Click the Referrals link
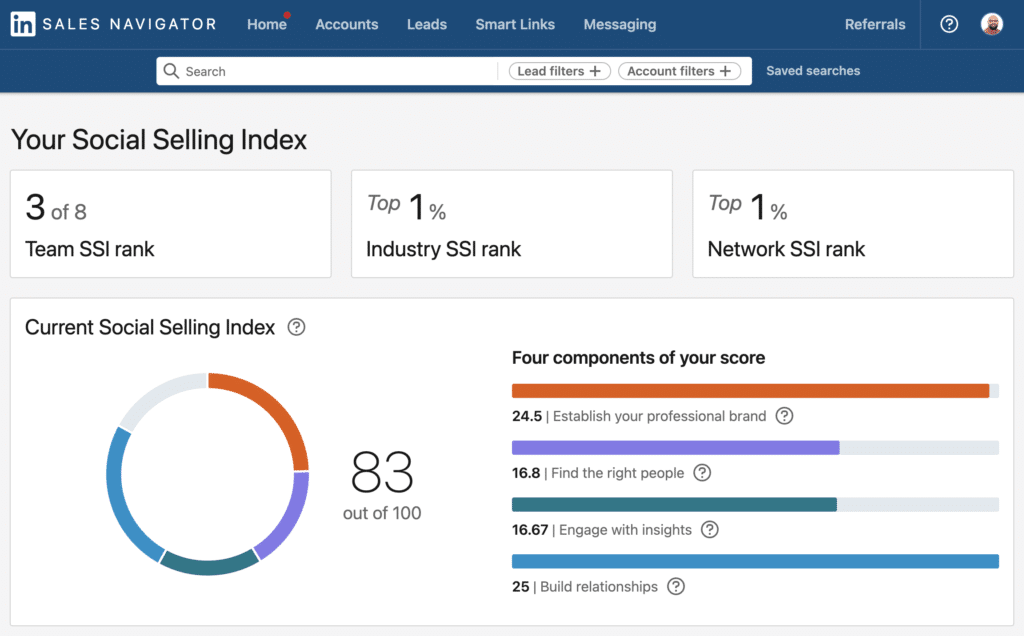The width and height of the screenshot is (1024, 636). point(875,24)
